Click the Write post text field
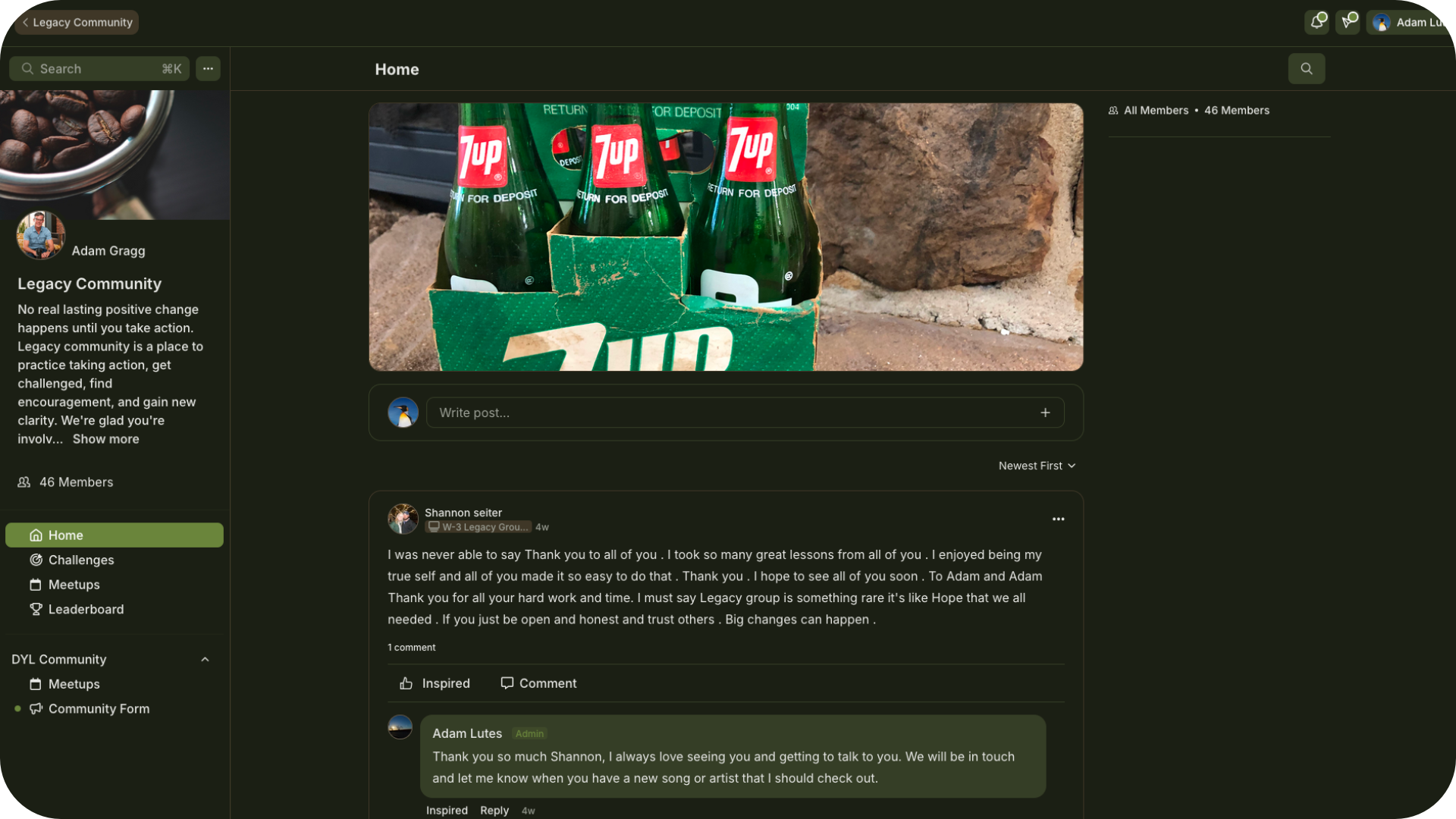The height and width of the screenshot is (819, 1456). click(745, 413)
